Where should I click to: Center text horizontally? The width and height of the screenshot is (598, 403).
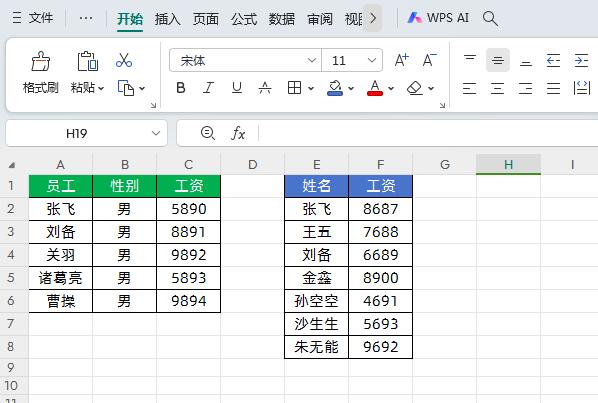click(497, 88)
